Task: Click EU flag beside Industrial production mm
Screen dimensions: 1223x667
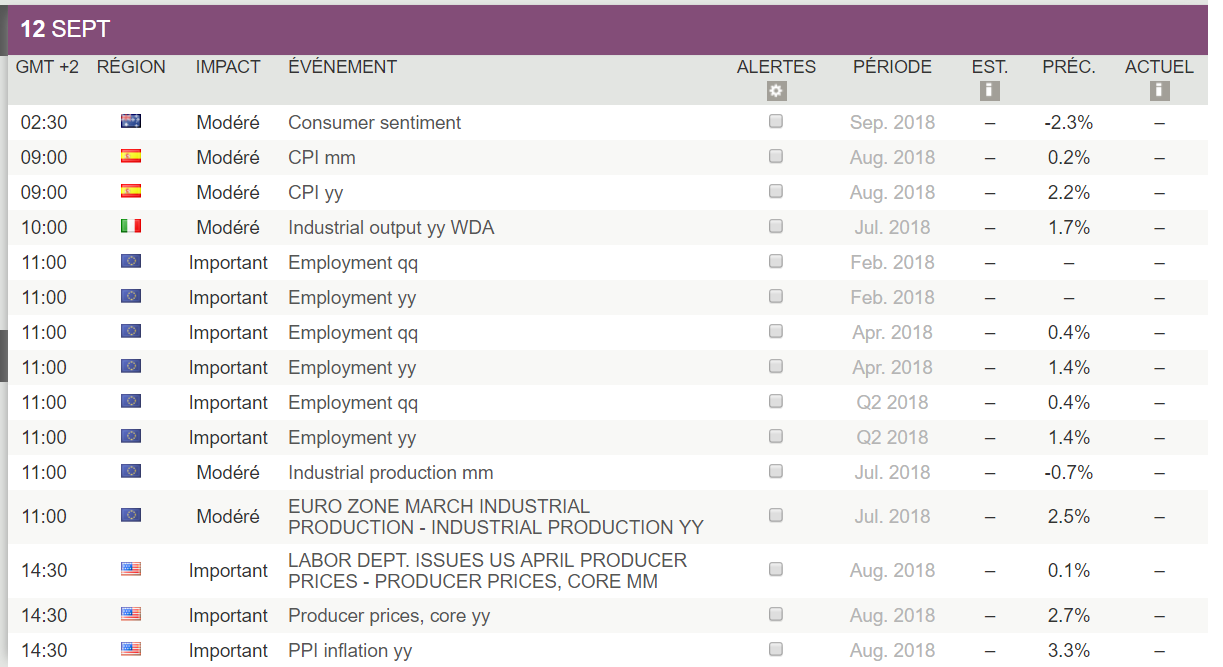Action: coord(131,472)
